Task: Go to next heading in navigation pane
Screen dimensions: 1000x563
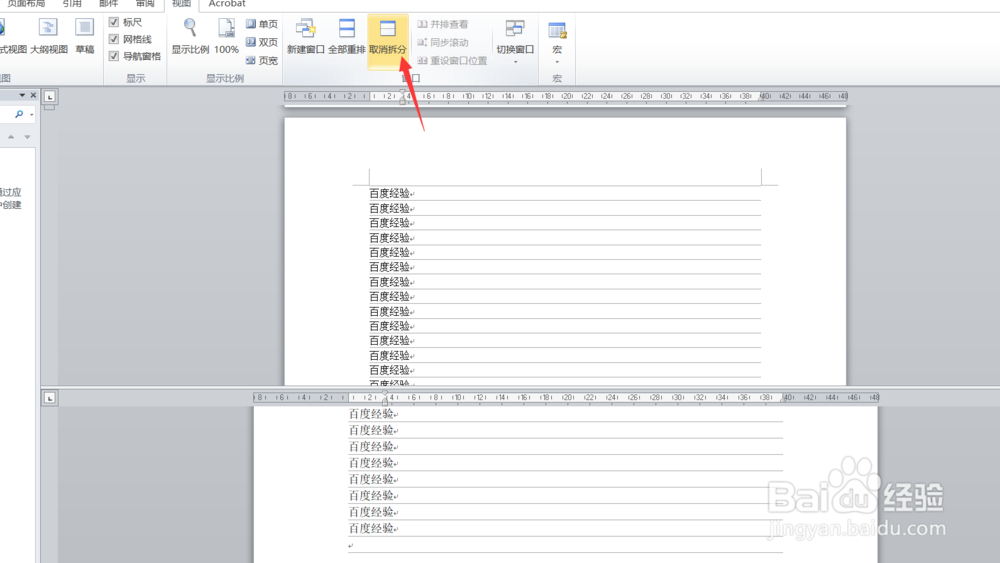Action: pos(27,136)
